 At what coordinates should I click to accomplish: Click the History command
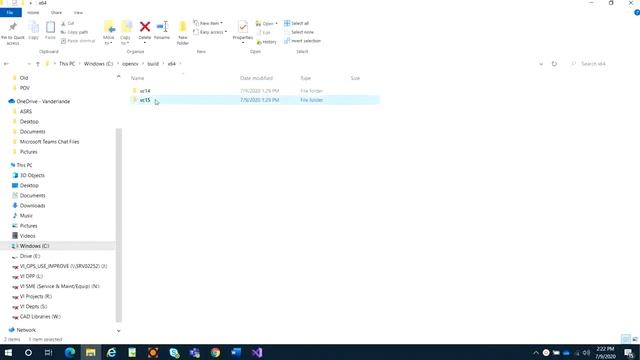tap(266, 42)
